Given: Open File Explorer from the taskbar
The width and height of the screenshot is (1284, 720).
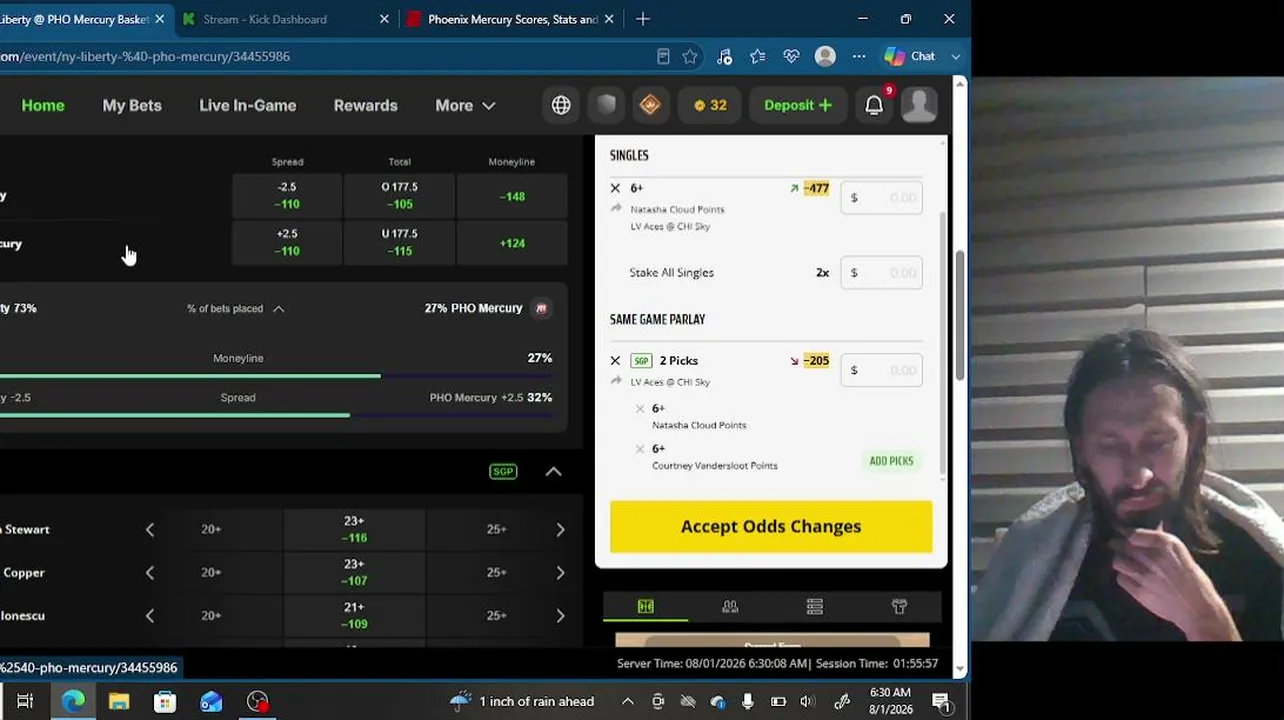Looking at the screenshot, I should (x=119, y=701).
